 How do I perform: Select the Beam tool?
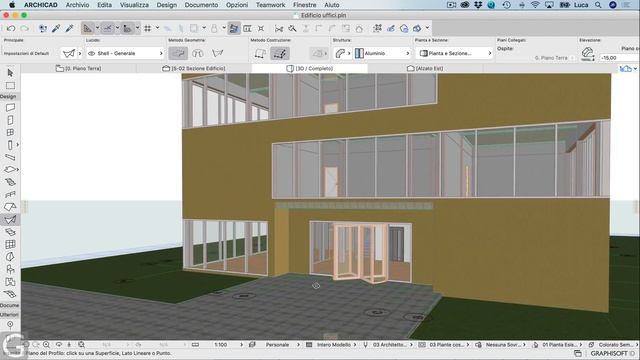[x=10, y=157]
